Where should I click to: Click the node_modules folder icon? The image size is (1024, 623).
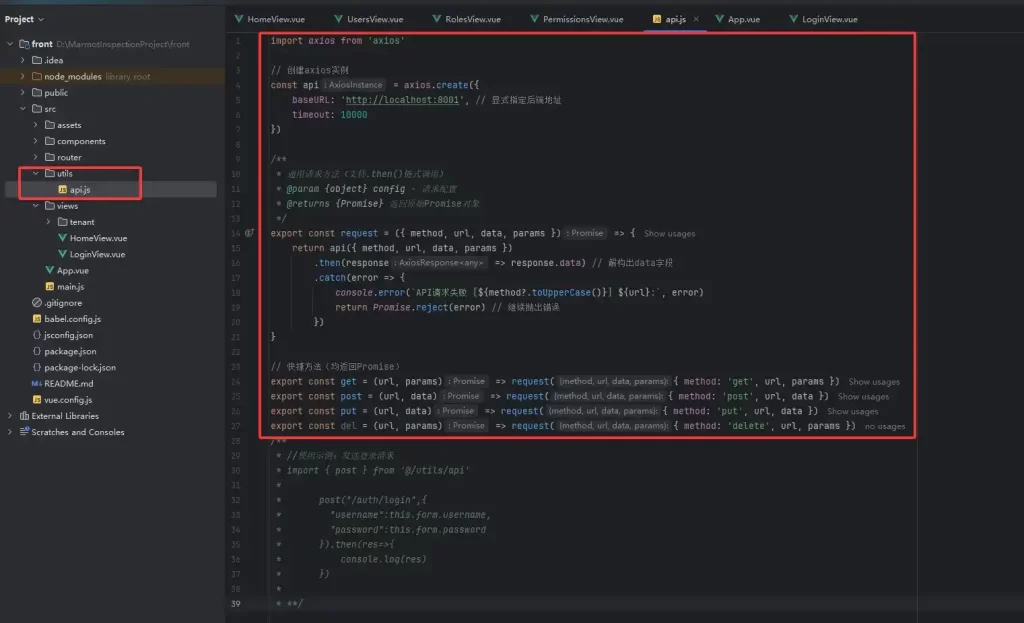(x=37, y=76)
